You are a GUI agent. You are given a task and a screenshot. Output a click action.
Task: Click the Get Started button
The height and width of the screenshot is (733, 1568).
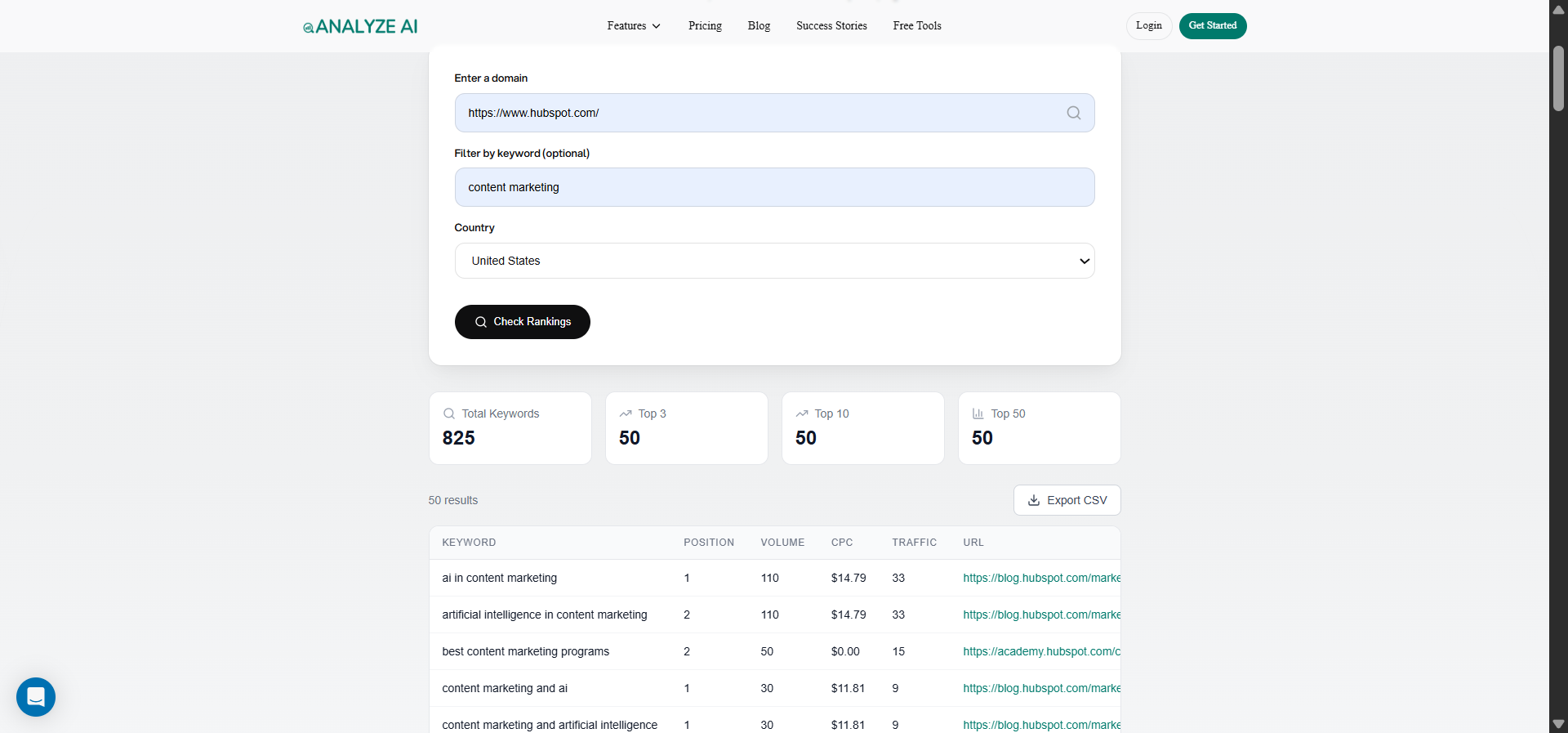click(1213, 26)
